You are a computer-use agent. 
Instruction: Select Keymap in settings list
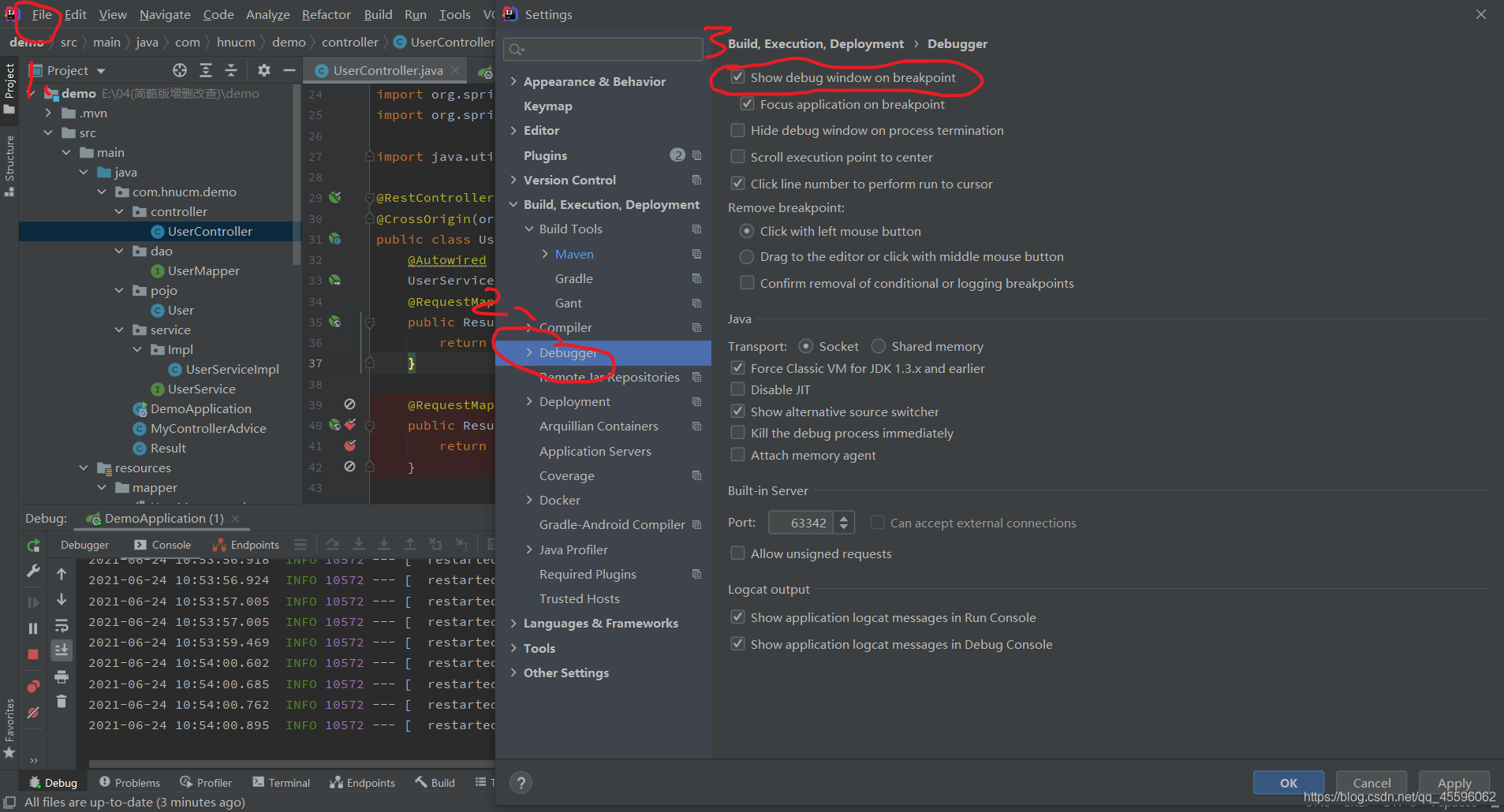(547, 106)
